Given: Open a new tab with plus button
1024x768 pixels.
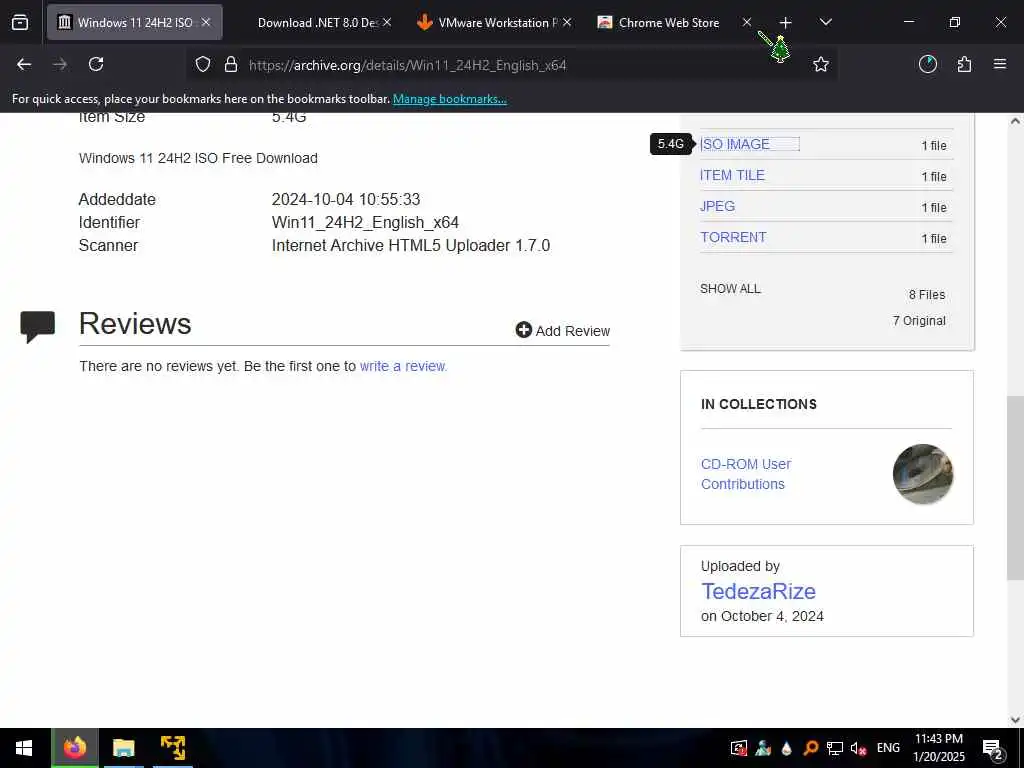Looking at the screenshot, I should tap(786, 23).
